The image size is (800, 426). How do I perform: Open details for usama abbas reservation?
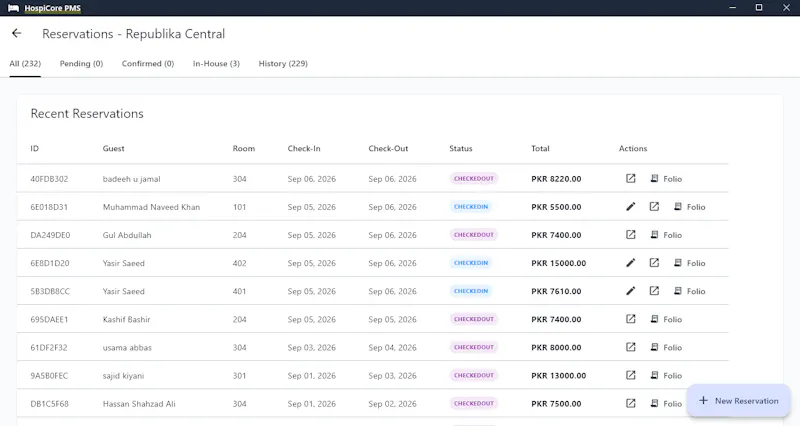pyautogui.click(x=631, y=347)
